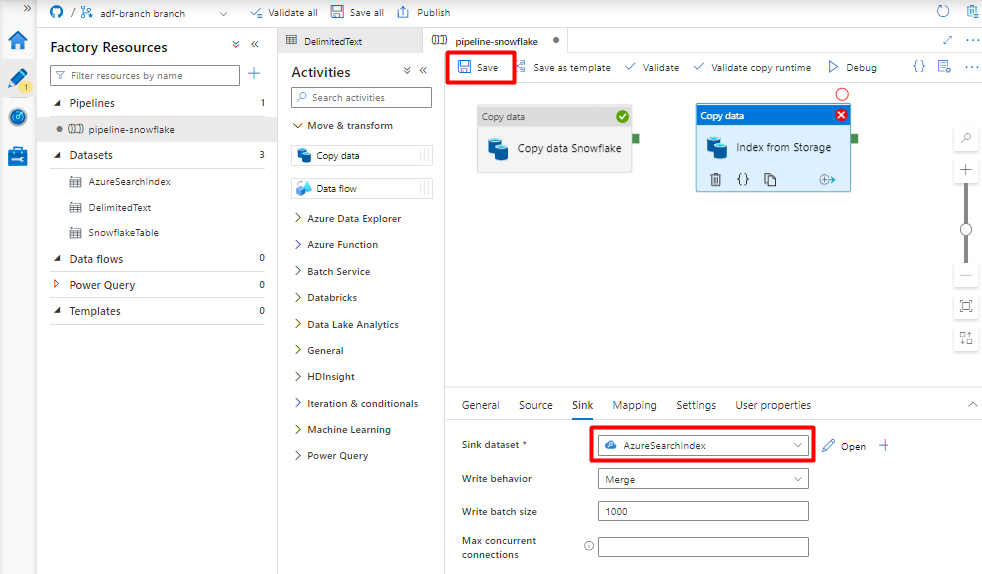Hide the Factory Resources panel
This screenshot has width=982, height=574.
coord(255,44)
